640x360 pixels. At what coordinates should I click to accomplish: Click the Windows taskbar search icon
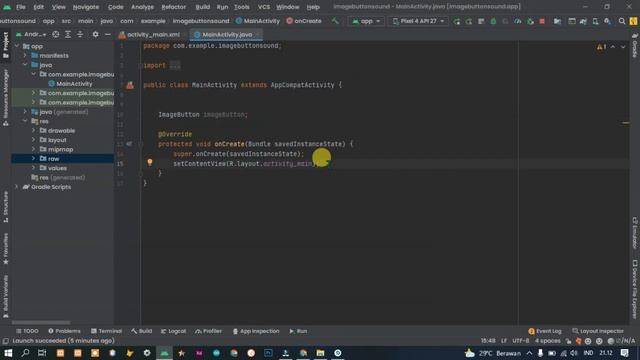click(x=25, y=353)
